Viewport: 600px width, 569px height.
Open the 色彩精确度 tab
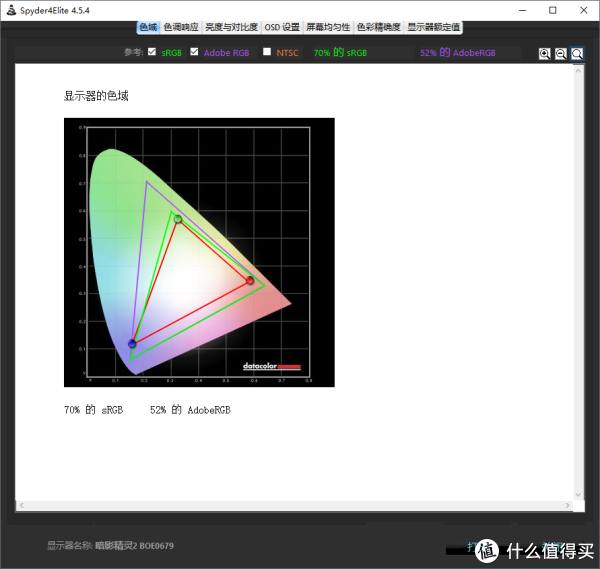pyautogui.click(x=378, y=27)
